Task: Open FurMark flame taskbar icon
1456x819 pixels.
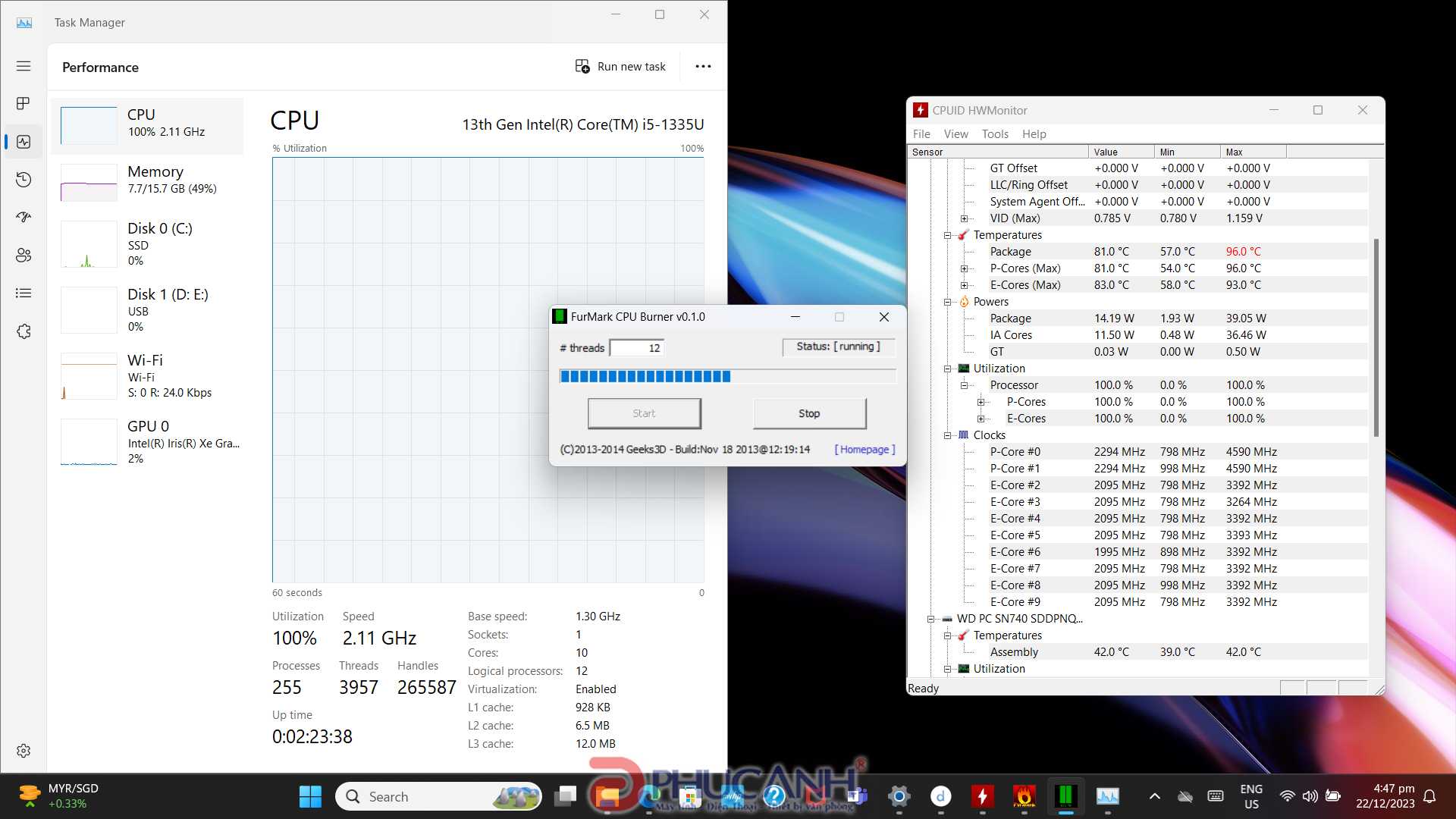Action: 1024,796
